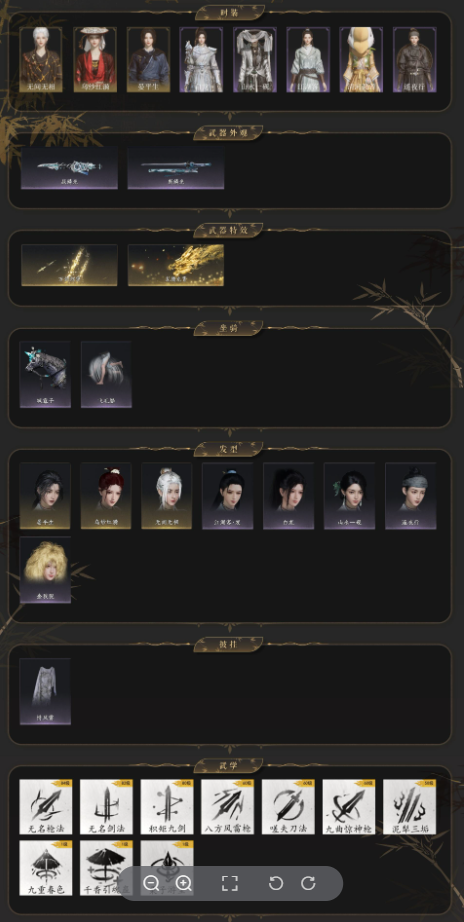Screen dimensions: 464x922
Task: Rotate the image counterclockwise
Action: [276, 883]
